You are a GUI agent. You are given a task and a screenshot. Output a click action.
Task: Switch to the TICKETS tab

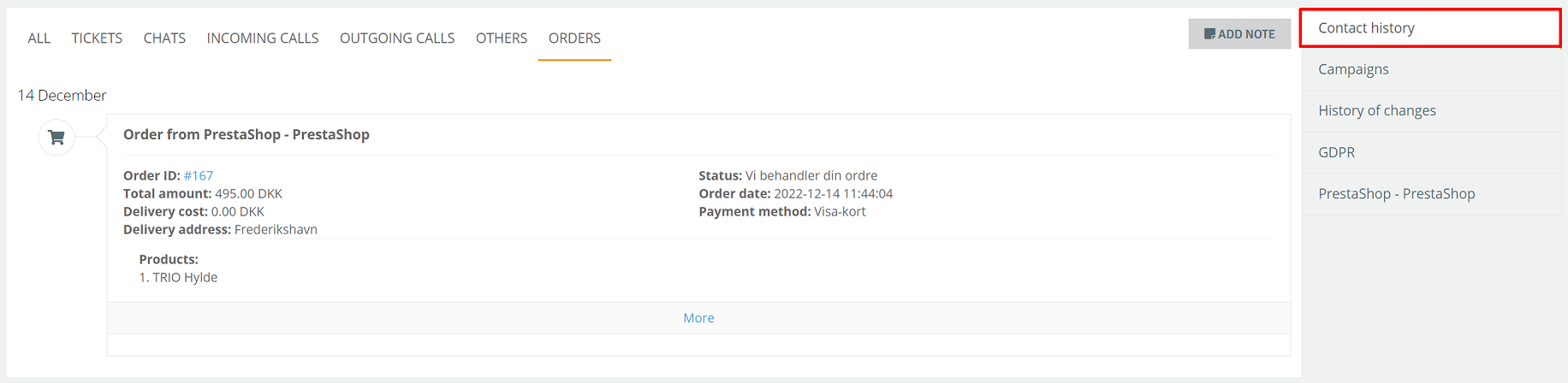[x=97, y=38]
